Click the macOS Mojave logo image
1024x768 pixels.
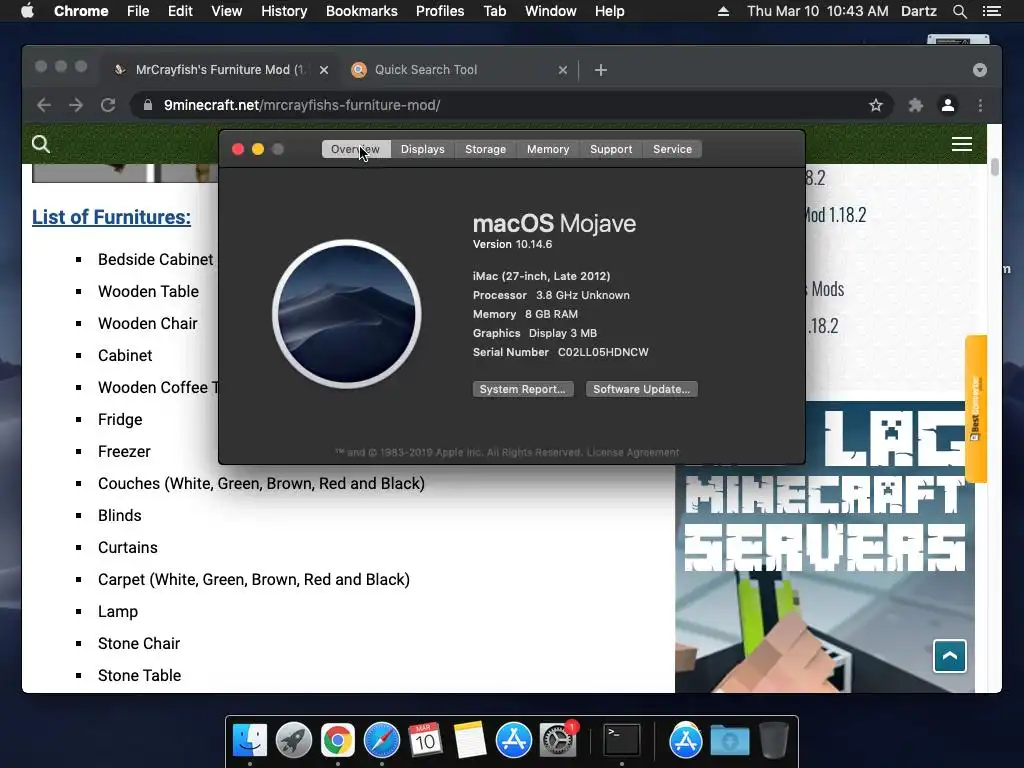point(347,313)
